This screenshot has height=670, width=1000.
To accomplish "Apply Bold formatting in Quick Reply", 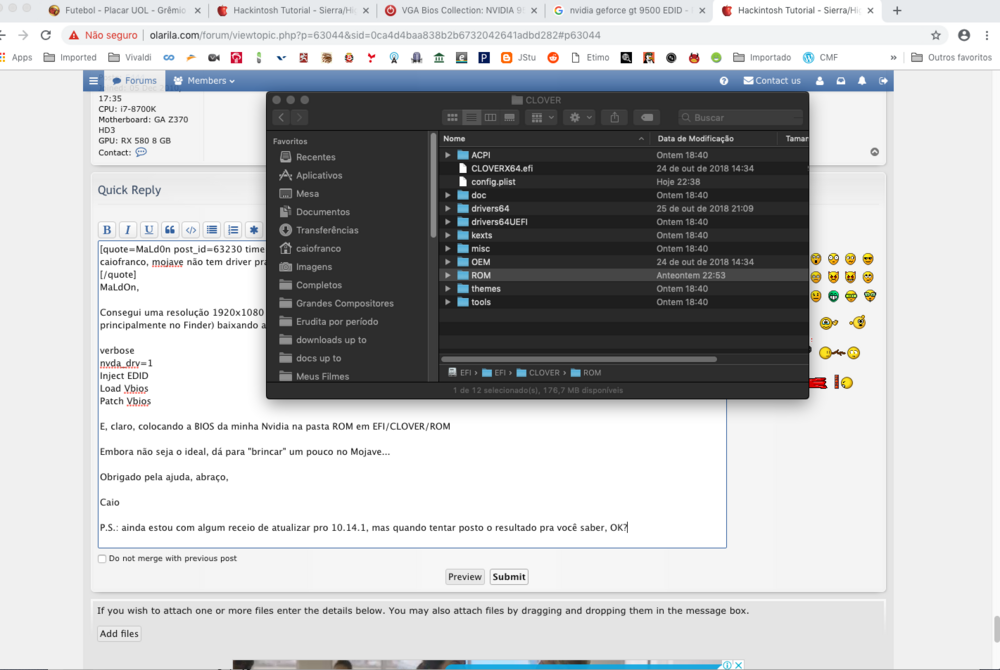I will (106, 229).
